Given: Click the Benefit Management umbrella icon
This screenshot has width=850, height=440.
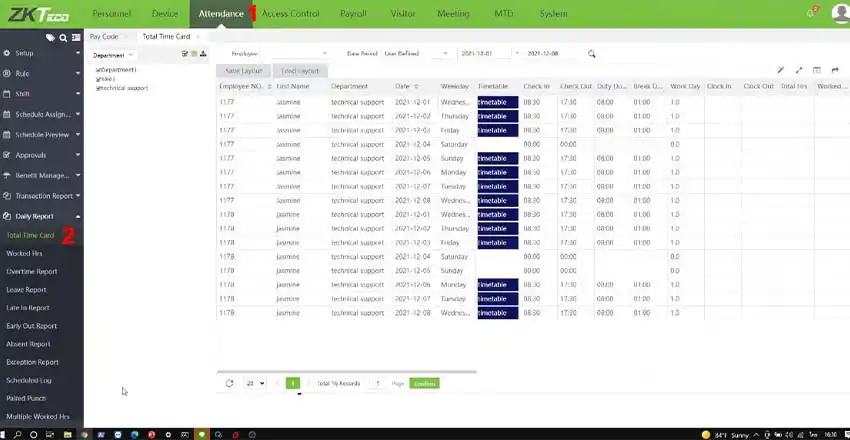Looking at the screenshot, I should (x=7, y=176).
